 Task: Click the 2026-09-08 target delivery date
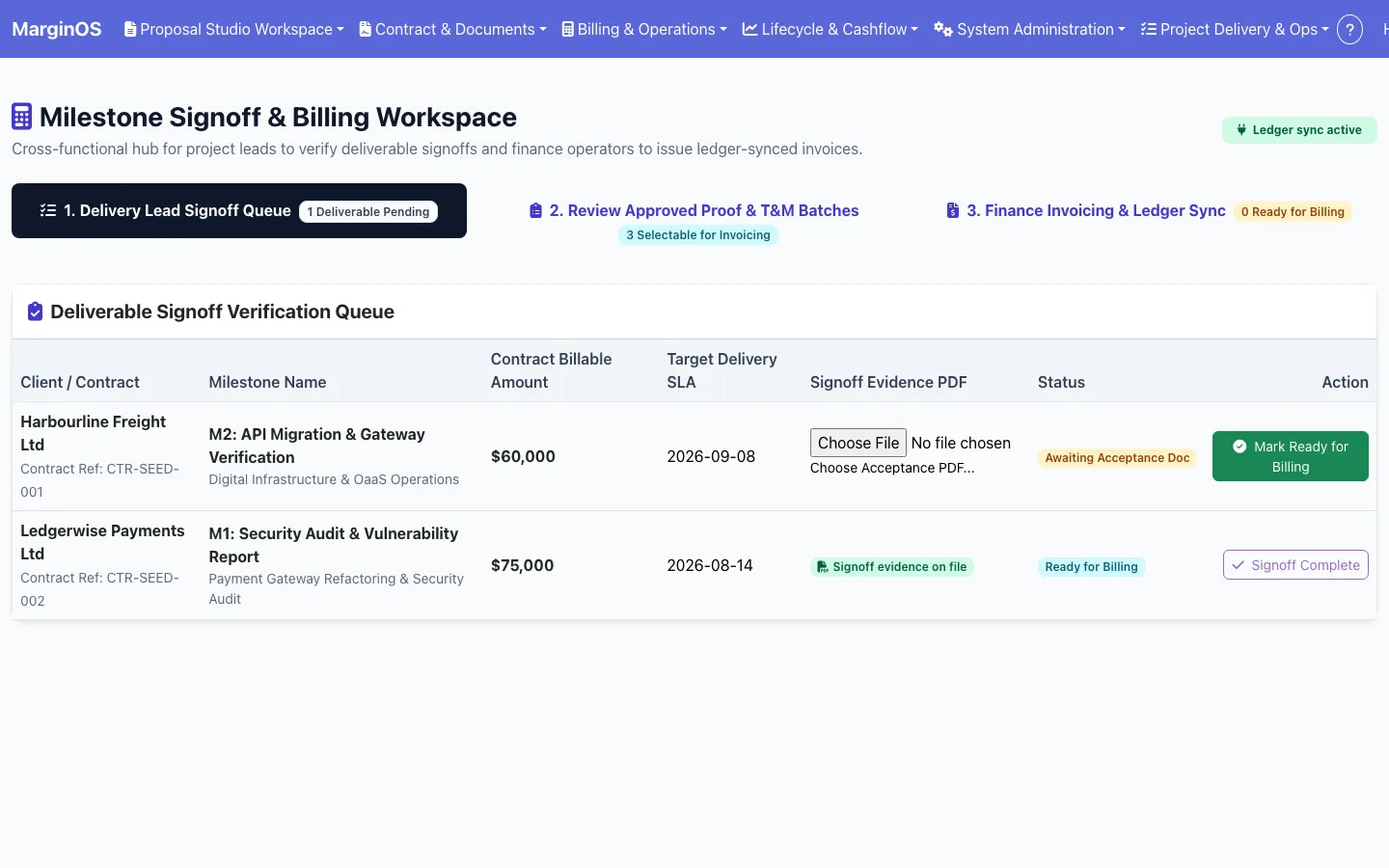[711, 456]
